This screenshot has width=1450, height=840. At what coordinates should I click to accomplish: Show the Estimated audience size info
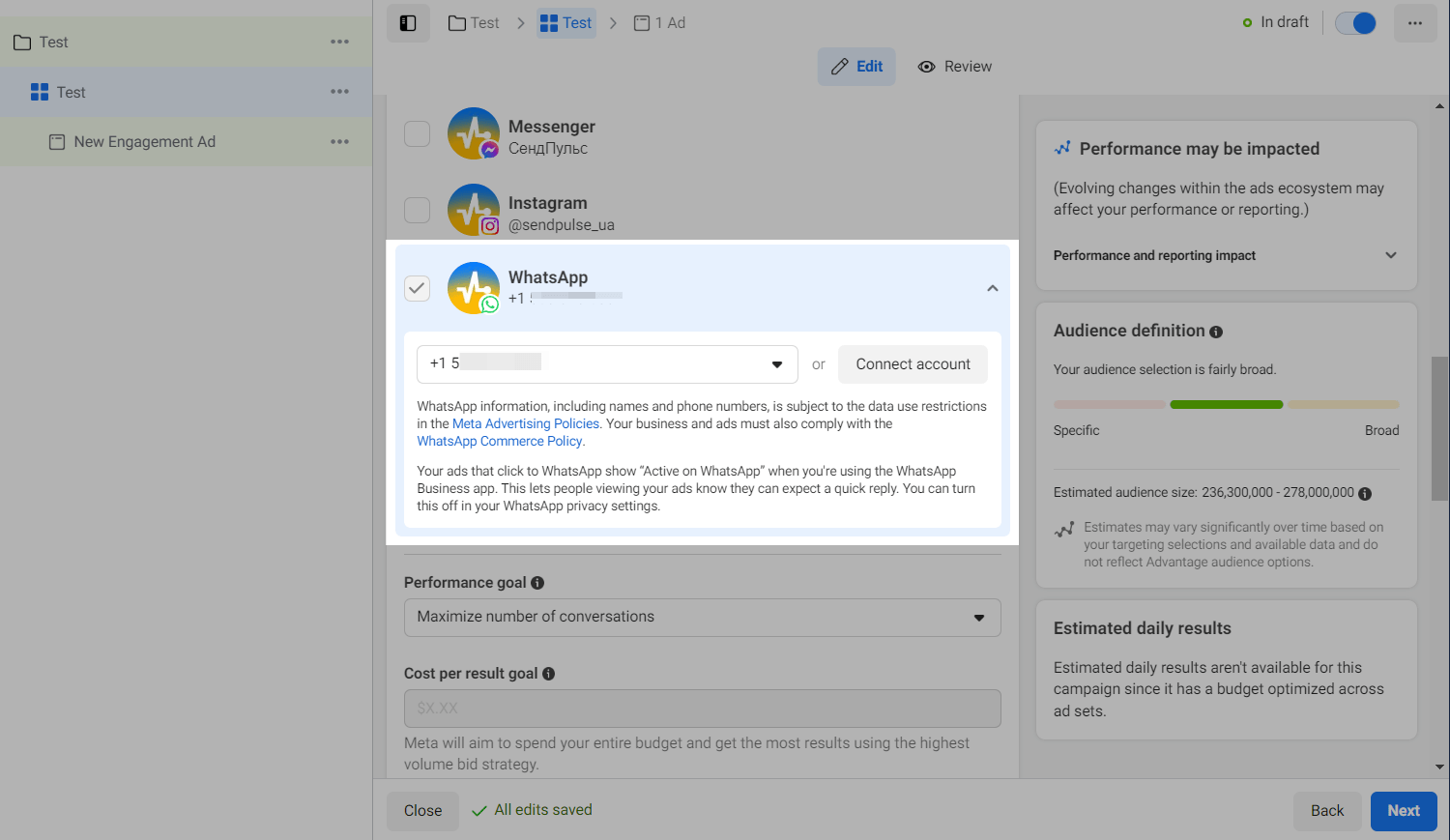tap(1365, 494)
